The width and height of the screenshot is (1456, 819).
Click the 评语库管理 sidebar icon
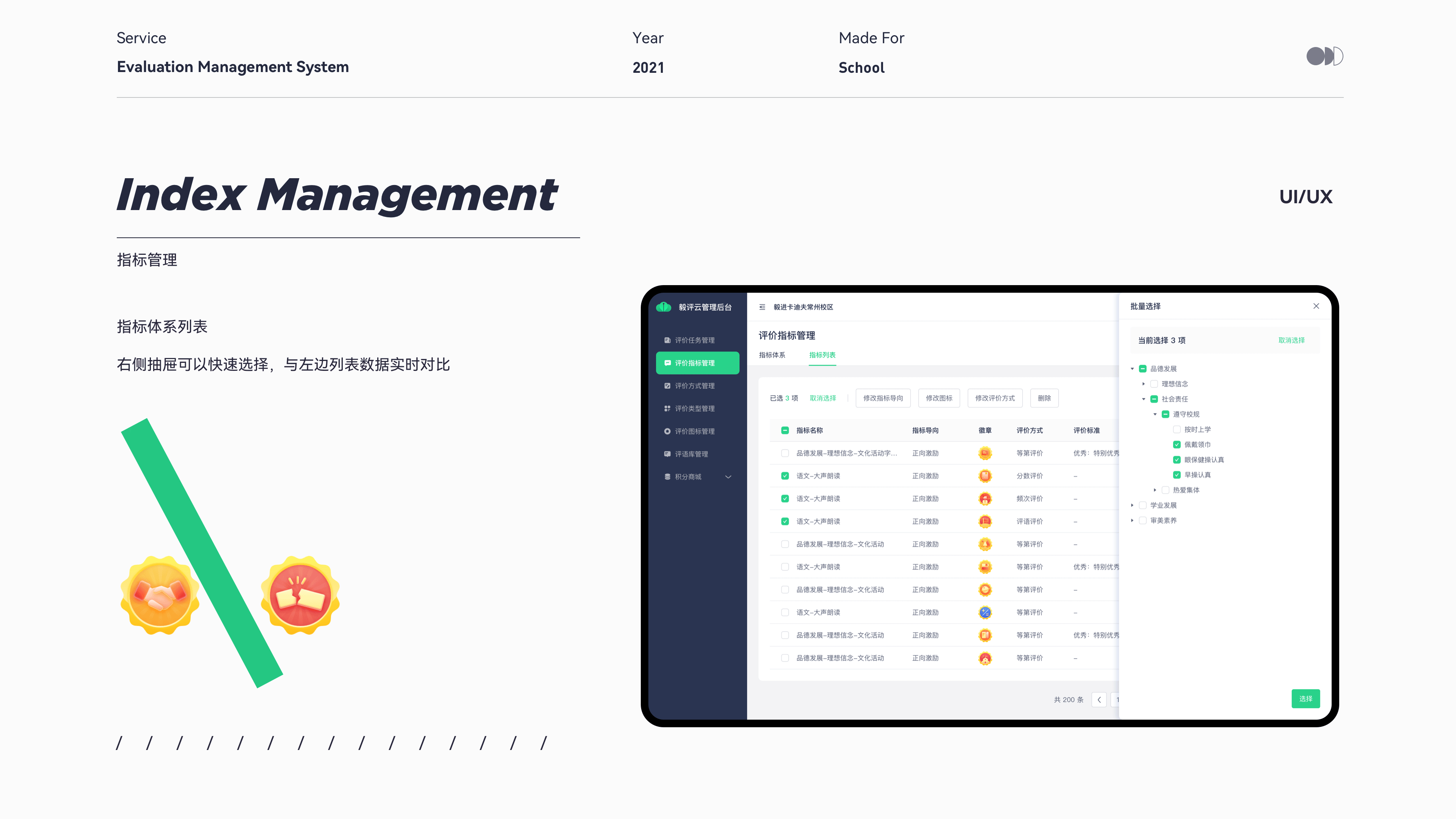pos(667,454)
